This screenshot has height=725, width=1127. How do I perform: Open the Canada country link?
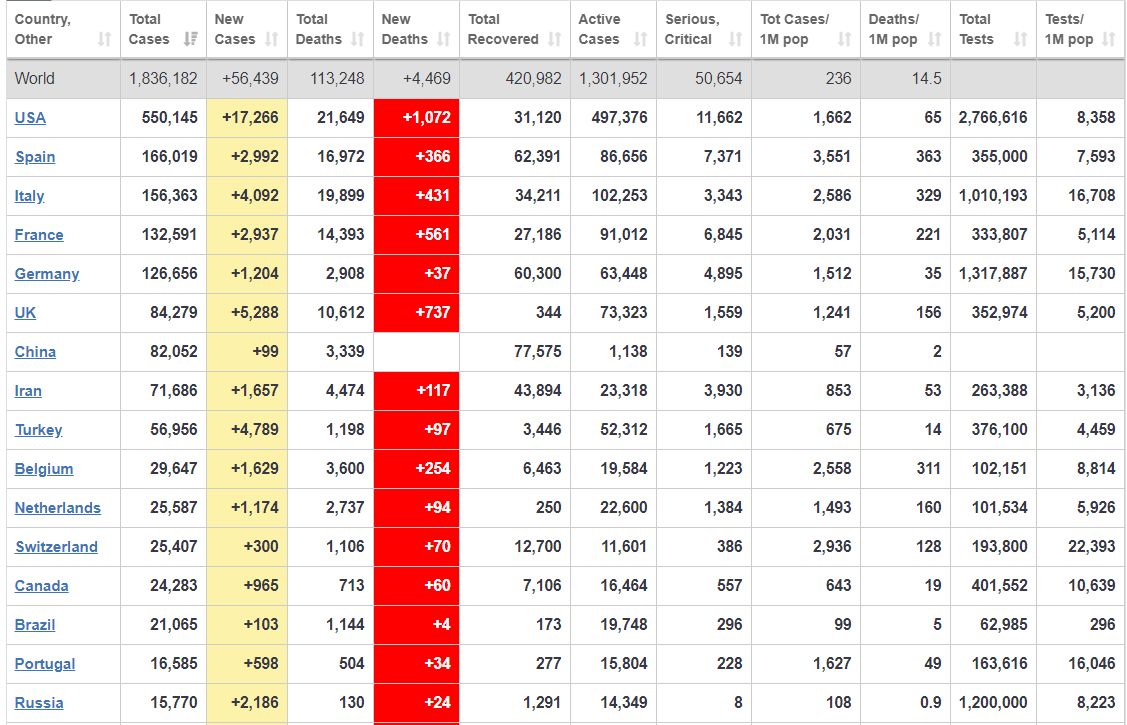[42, 586]
